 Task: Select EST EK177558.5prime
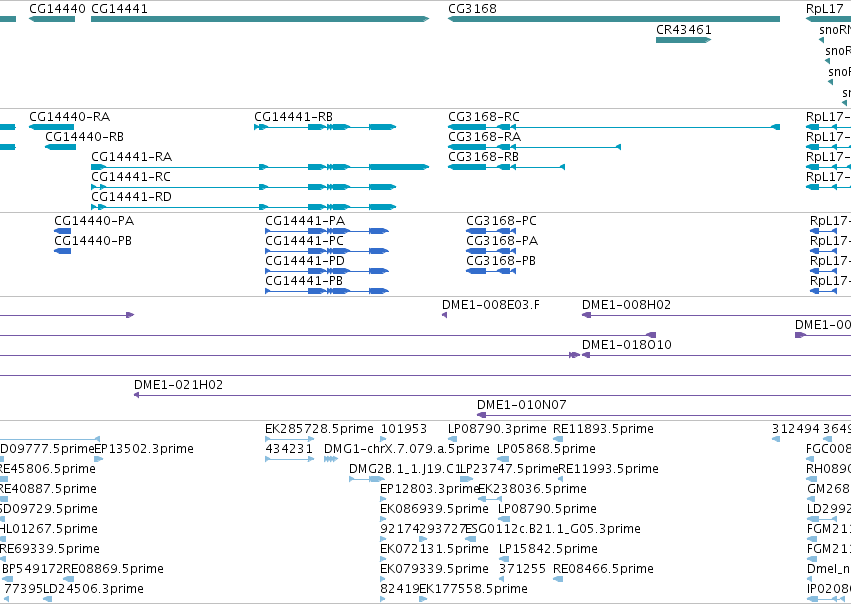(x=473, y=589)
